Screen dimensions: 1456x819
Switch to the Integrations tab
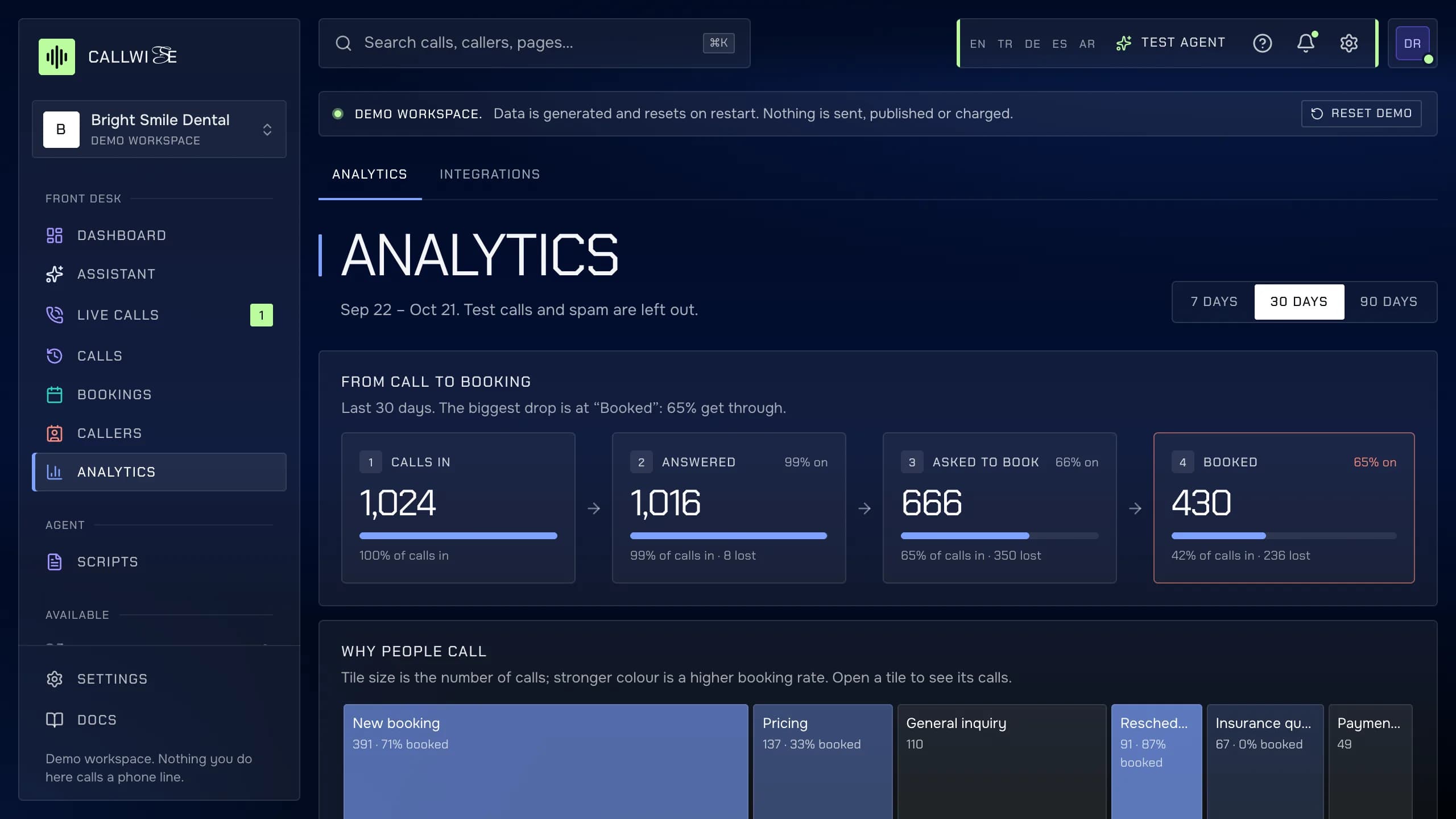coord(490,175)
